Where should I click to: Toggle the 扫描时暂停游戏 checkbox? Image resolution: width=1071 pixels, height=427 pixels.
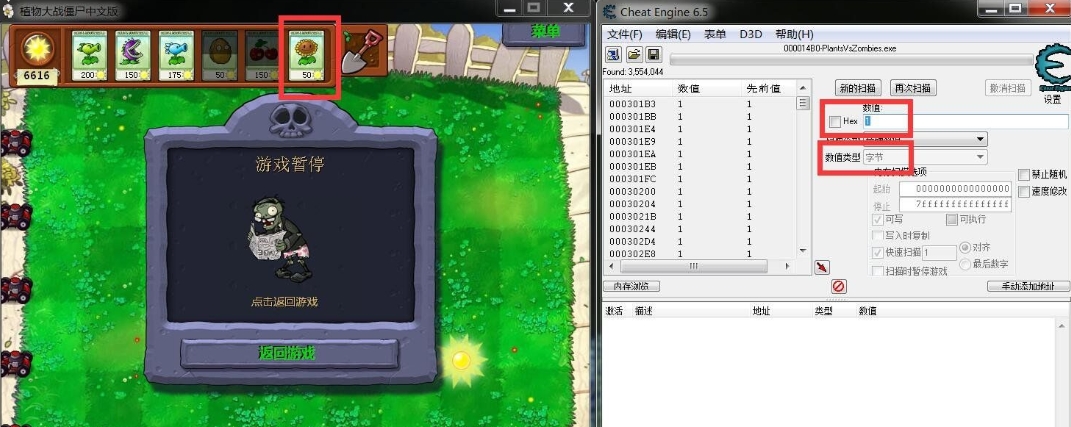point(878,271)
